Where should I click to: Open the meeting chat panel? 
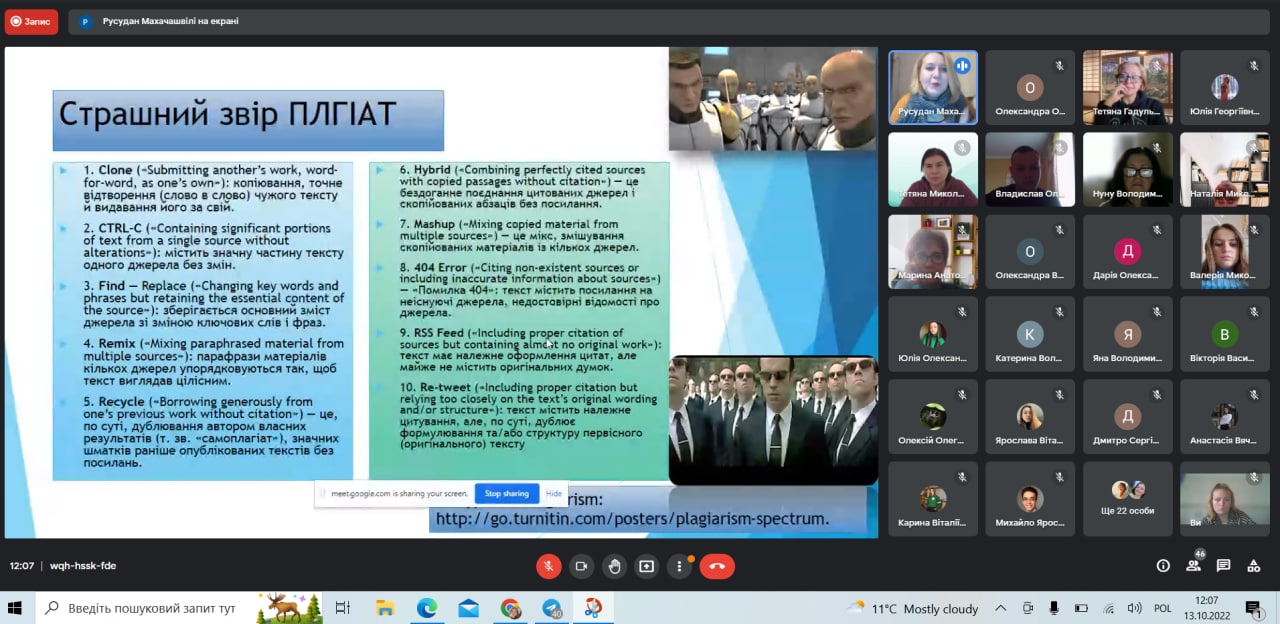click(x=1223, y=566)
